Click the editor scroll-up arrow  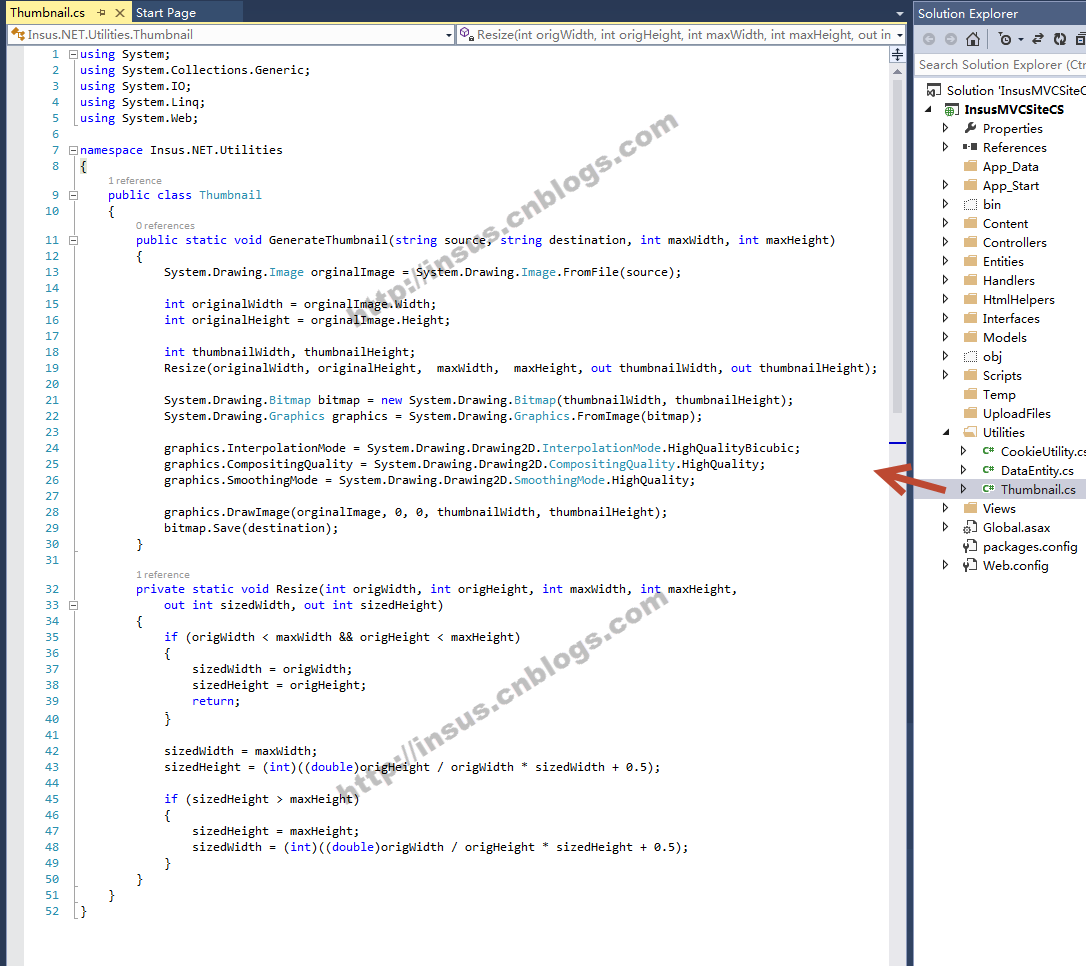(897, 71)
